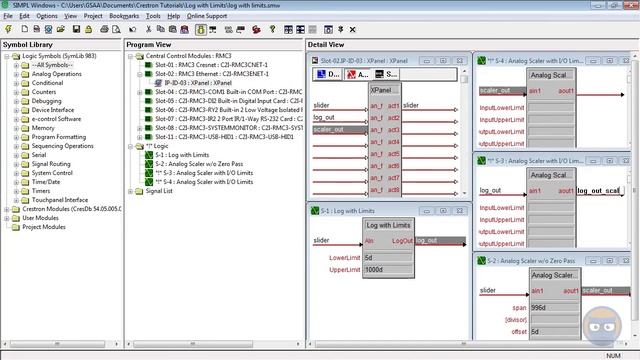The width and height of the screenshot is (640, 360).
Task: Expand the Signal List node
Action: point(130,191)
